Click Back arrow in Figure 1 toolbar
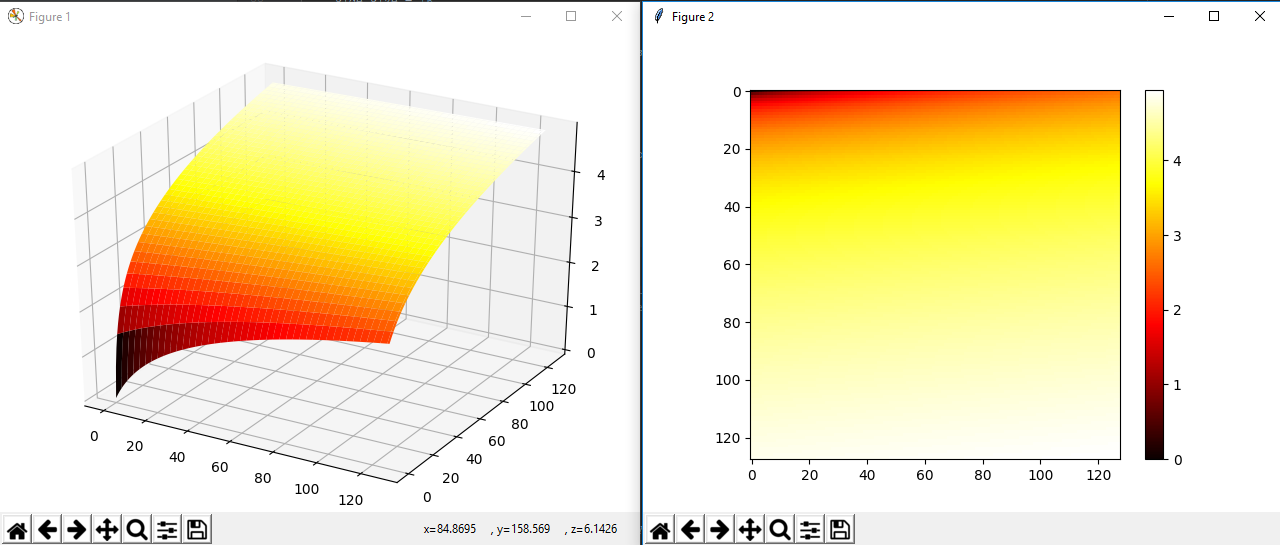This screenshot has height=545, width=1280. click(x=47, y=530)
